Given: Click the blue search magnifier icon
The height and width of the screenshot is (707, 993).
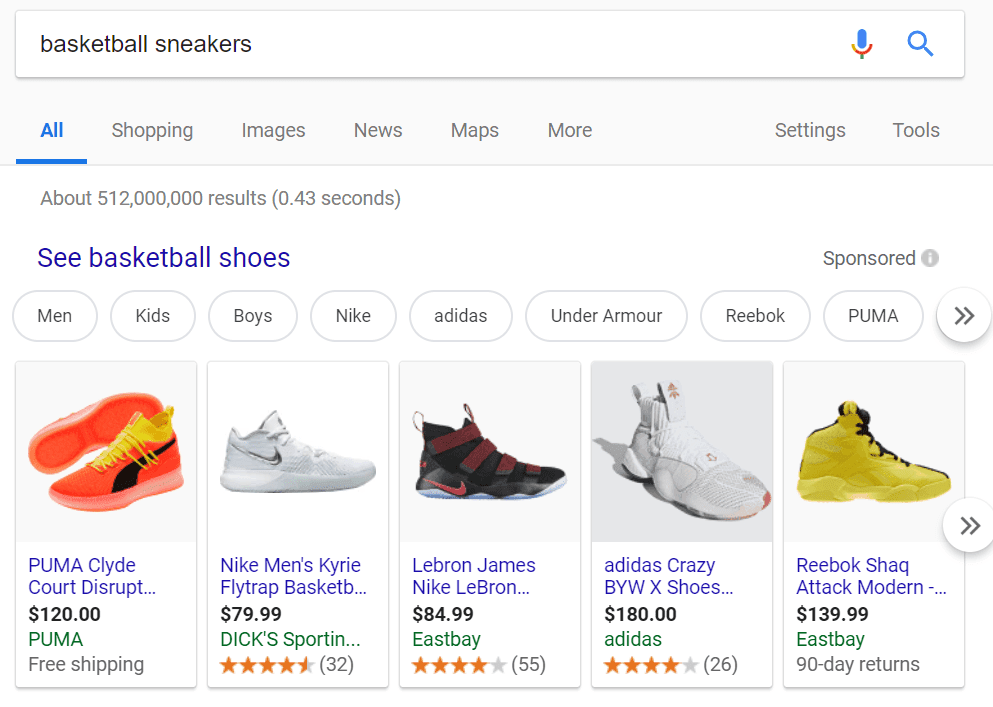Looking at the screenshot, I should tap(920, 44).
